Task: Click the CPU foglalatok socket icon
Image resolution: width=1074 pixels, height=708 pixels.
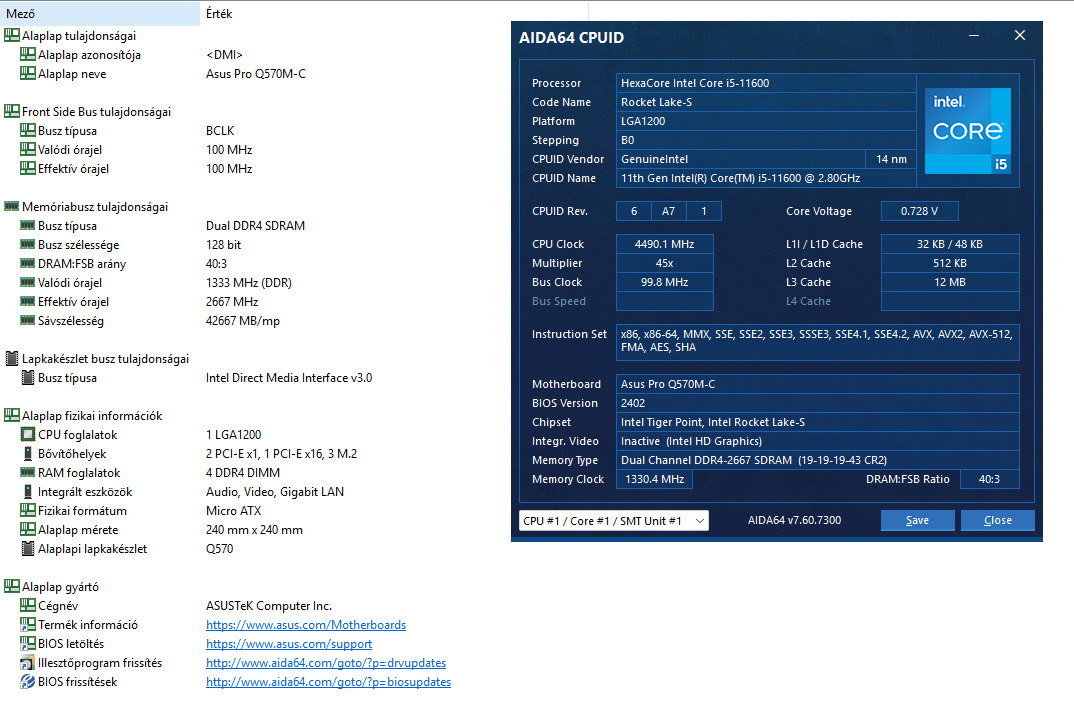Action: click(x=28, y=434)
